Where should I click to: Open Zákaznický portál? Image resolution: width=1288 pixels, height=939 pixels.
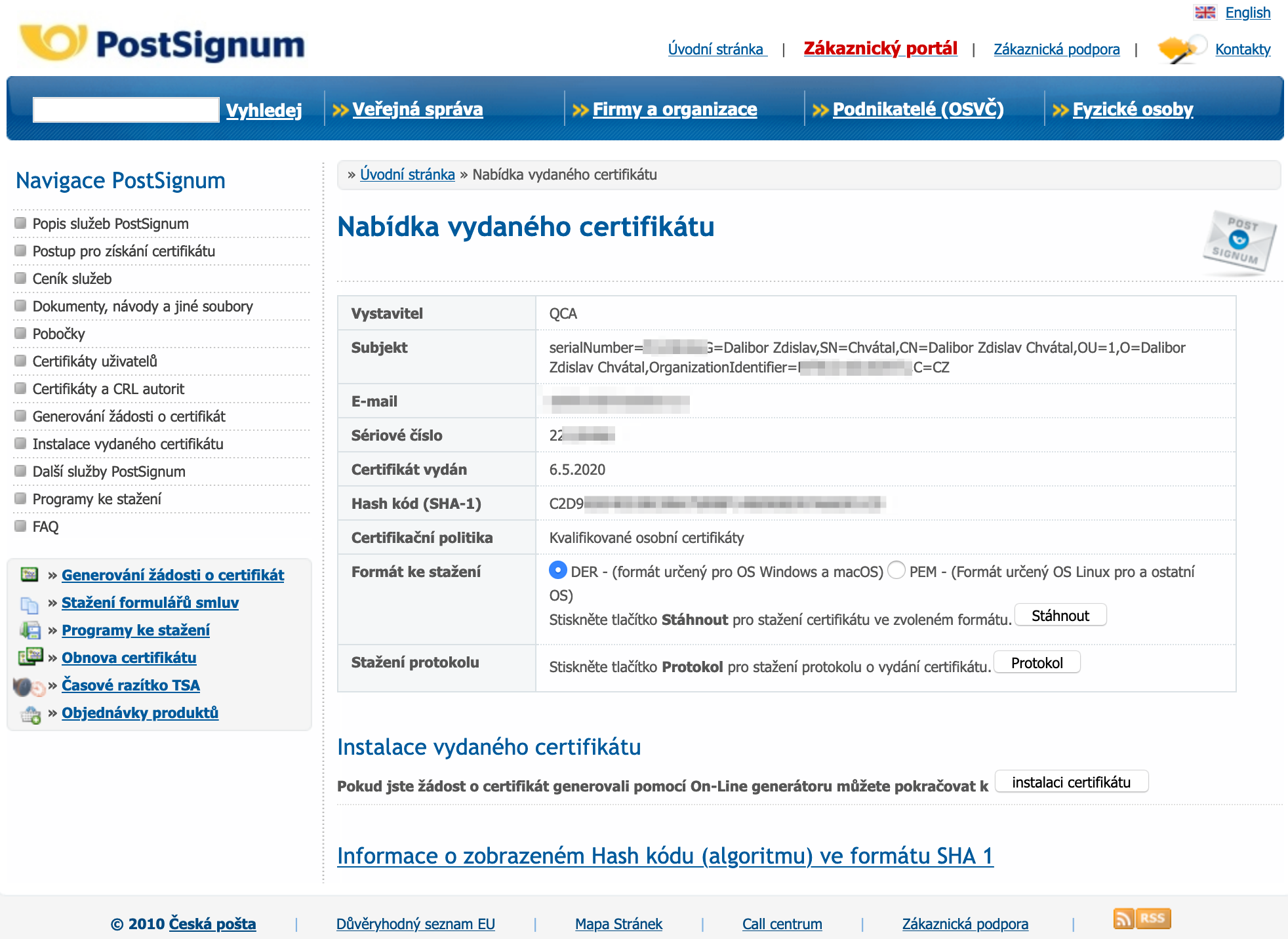click(x=881, y=49)
